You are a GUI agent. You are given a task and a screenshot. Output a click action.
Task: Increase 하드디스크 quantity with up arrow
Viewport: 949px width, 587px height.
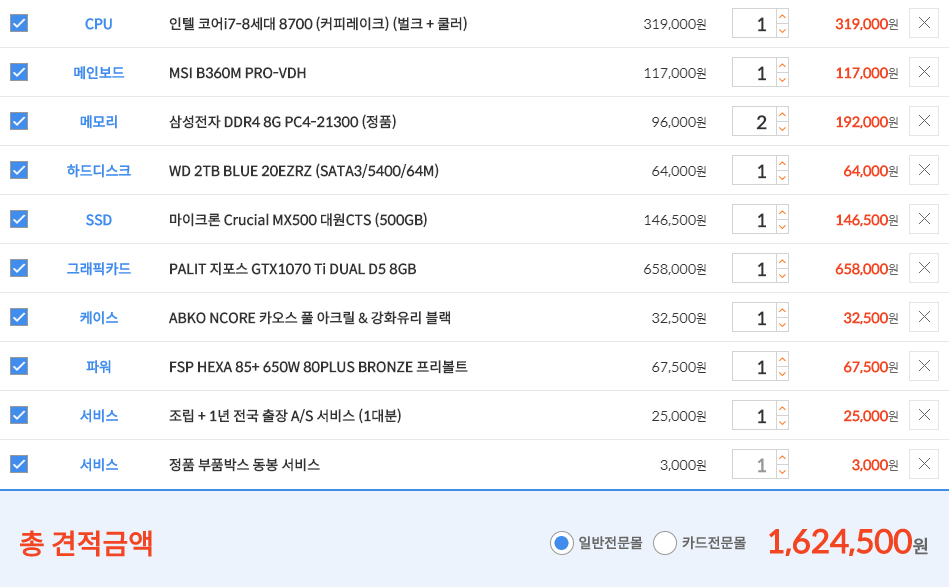pos(783,163)
